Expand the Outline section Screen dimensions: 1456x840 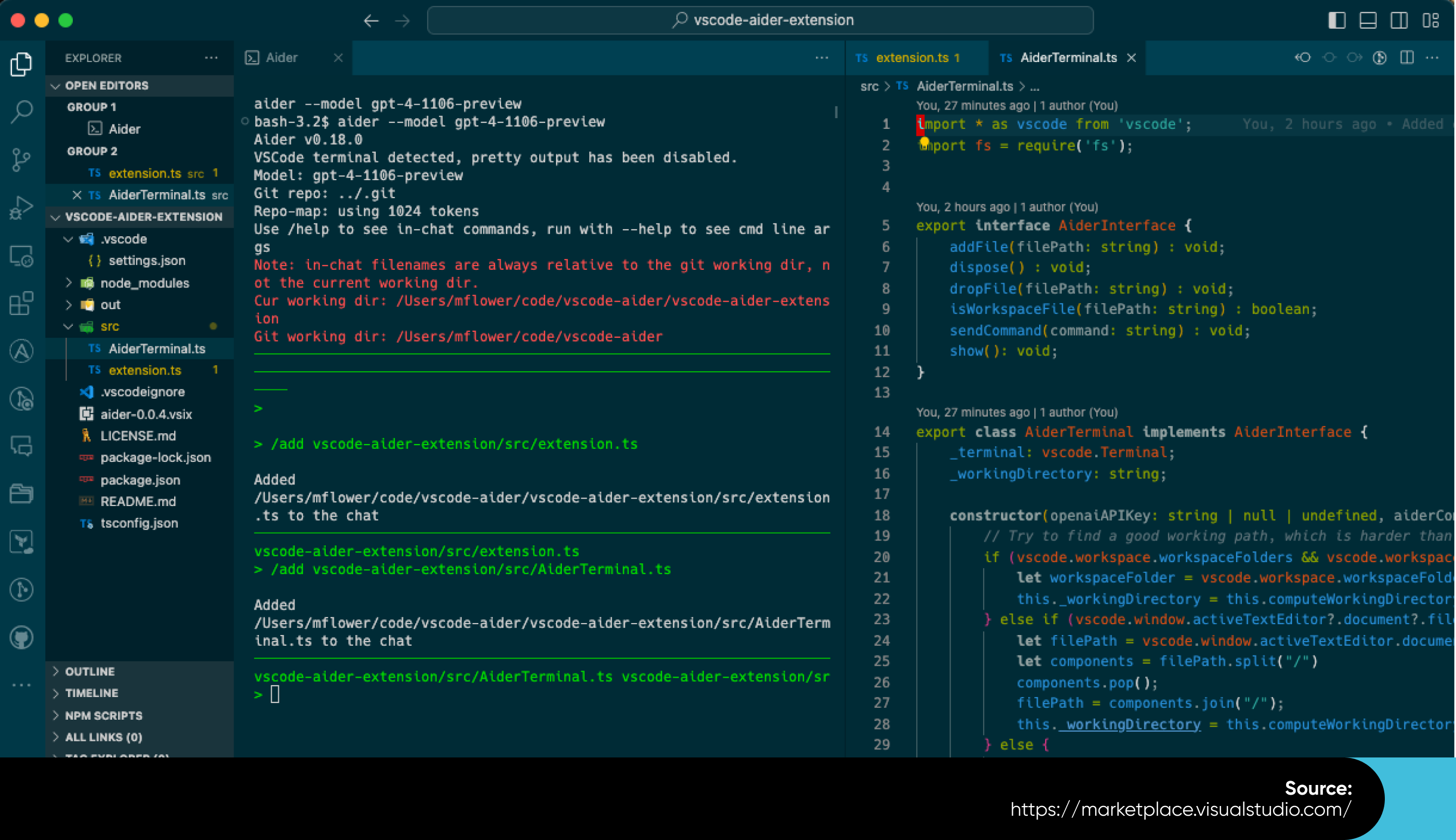(x=140, y=672)
